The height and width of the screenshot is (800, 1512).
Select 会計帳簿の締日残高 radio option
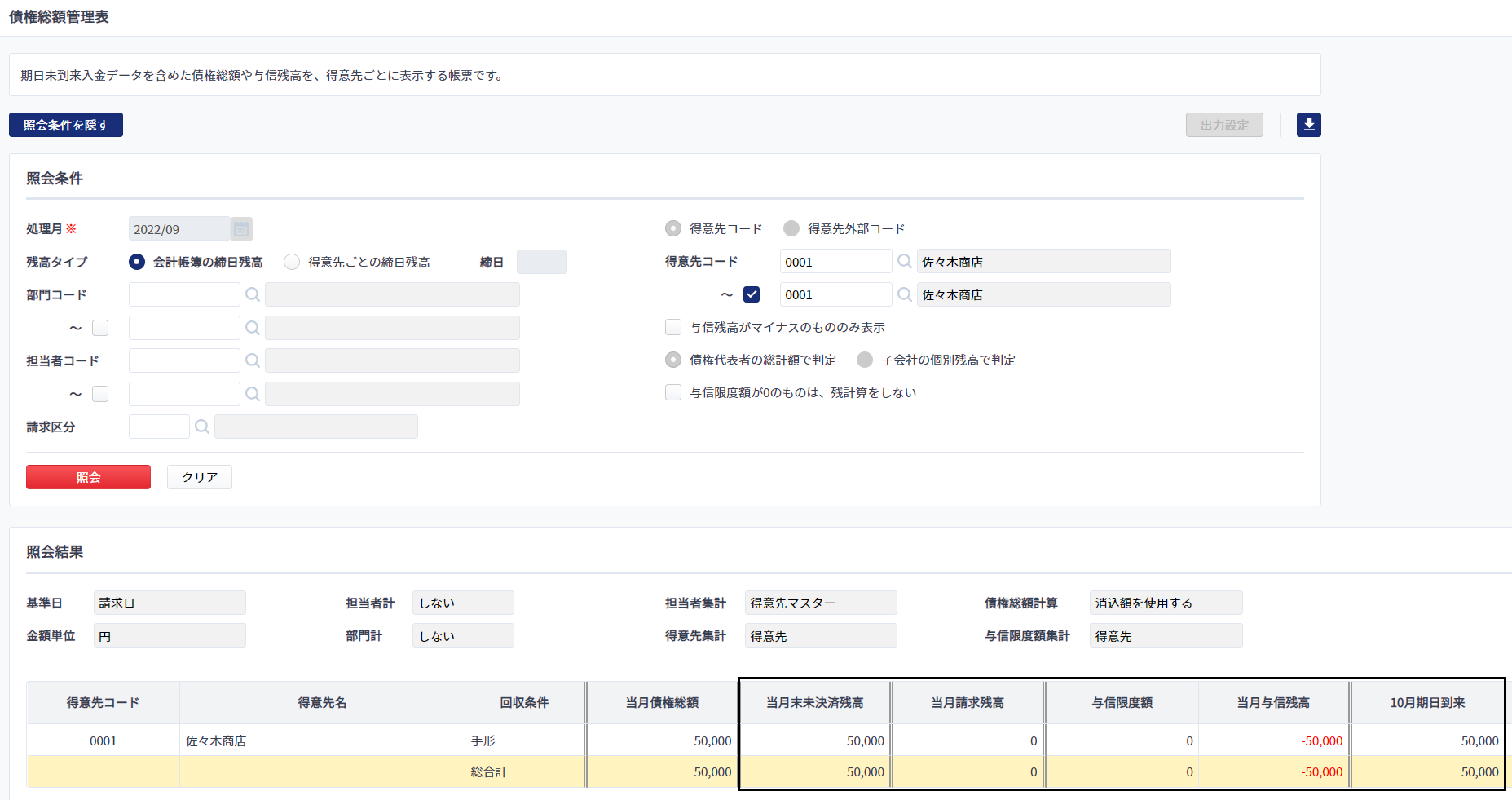pos(137,262)
